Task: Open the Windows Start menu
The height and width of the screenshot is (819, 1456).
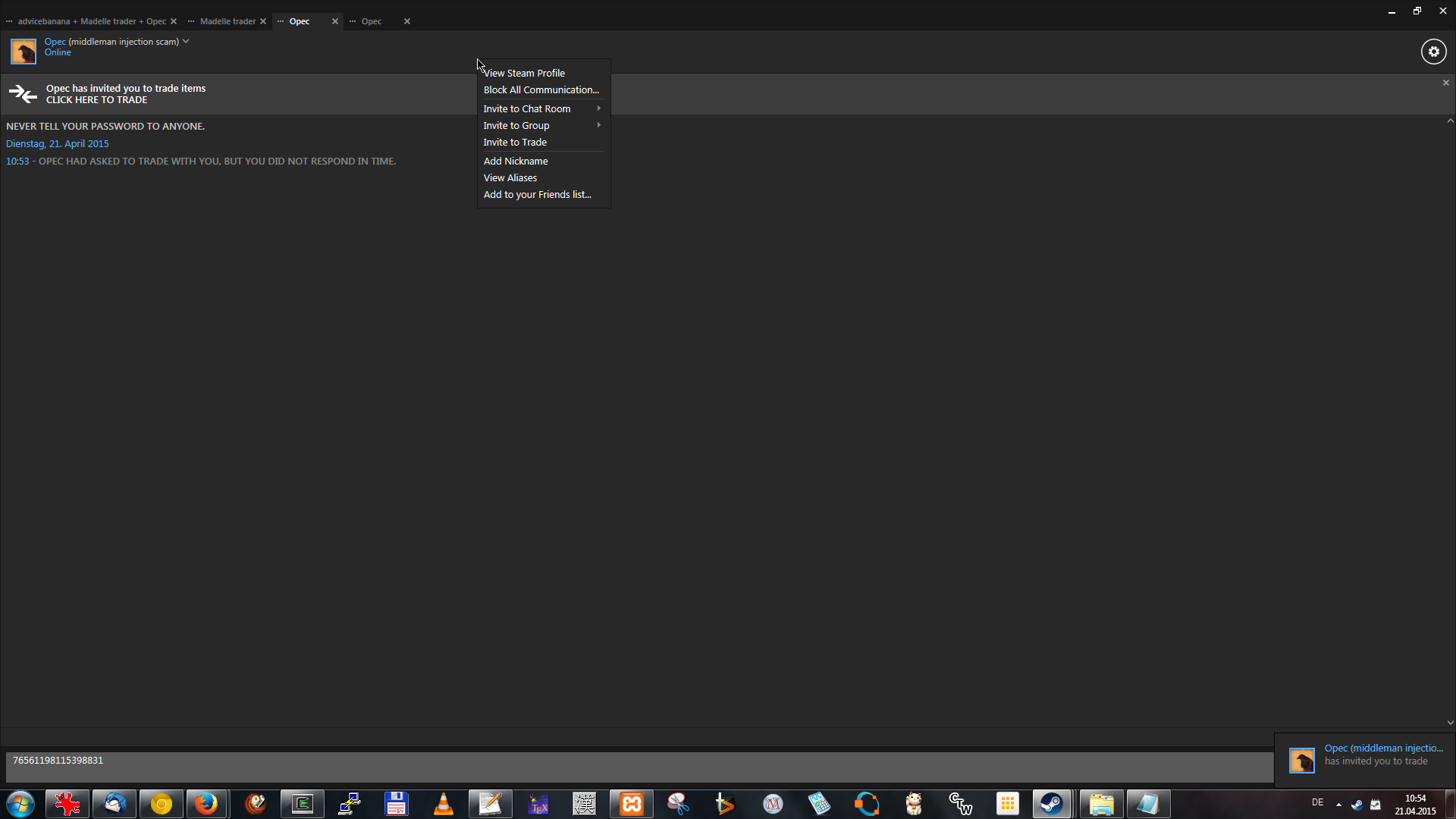Action: pyautogui.click(x=20, y=804)
